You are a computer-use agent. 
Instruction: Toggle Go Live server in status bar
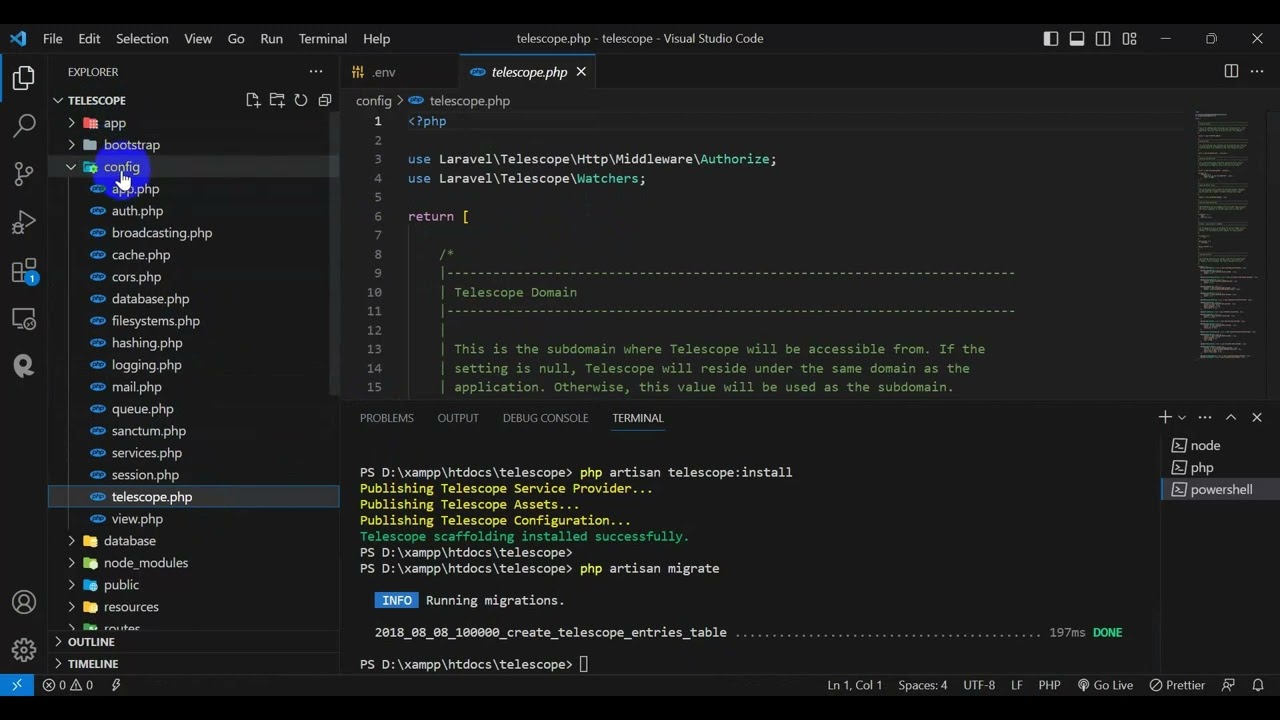point(1105,685)
